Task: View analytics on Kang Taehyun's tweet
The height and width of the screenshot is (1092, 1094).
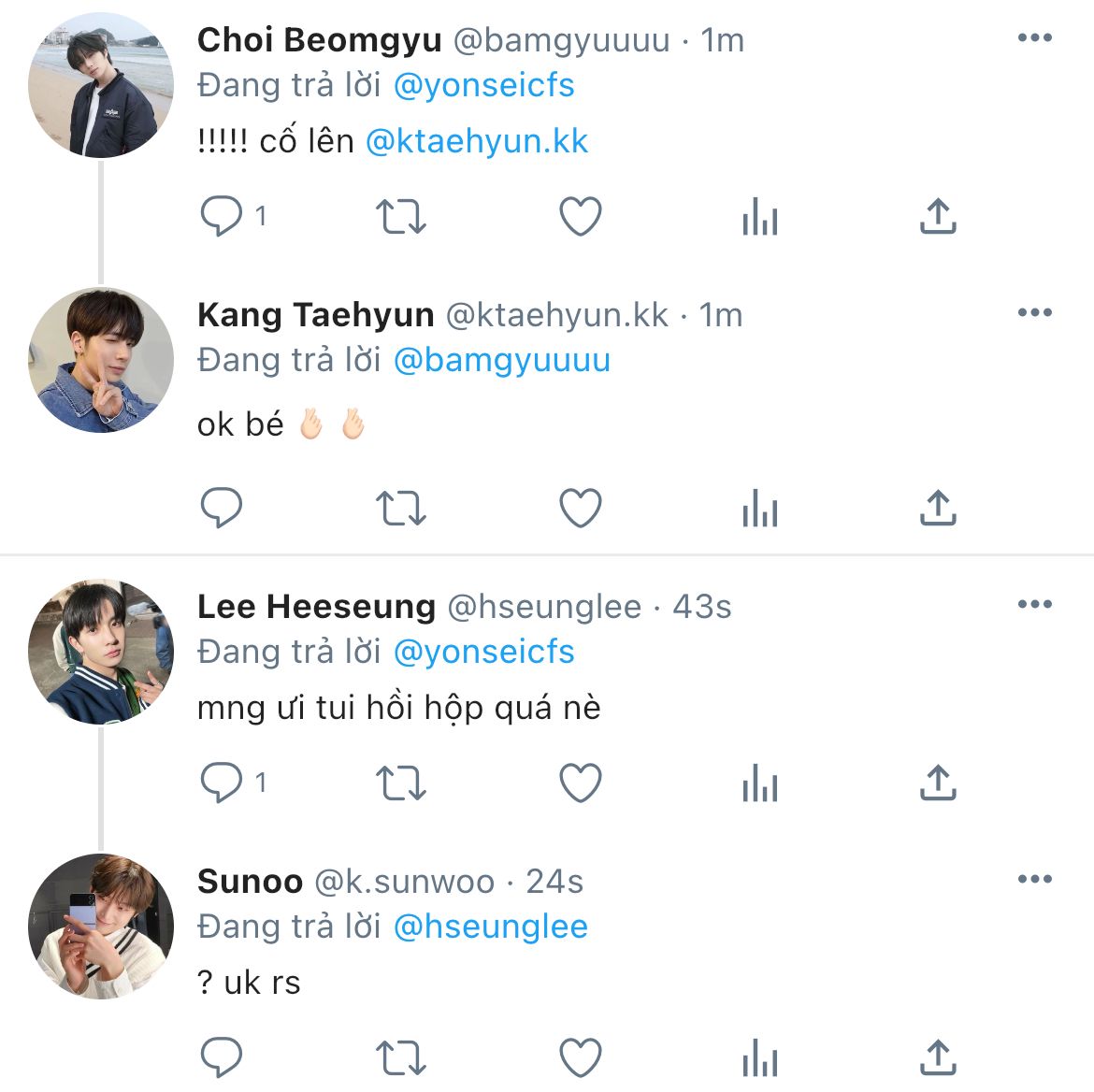Action: [759, 510]
